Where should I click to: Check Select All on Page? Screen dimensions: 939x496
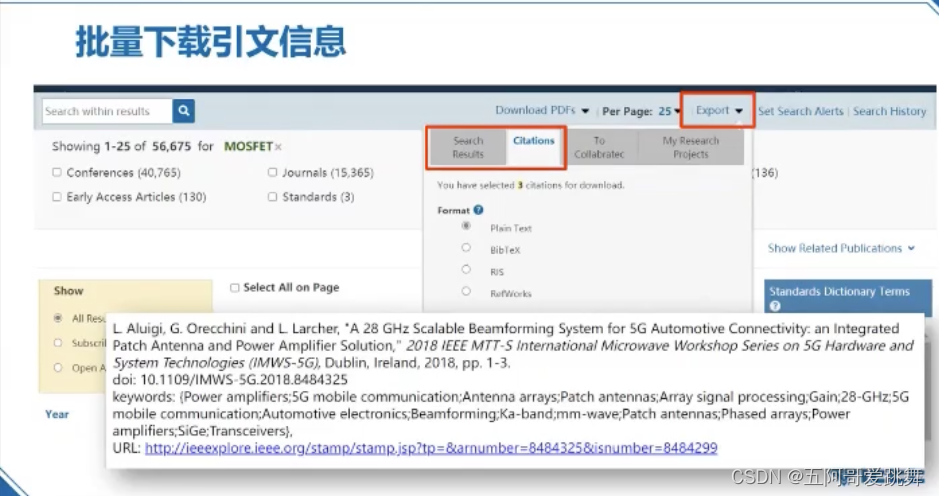tap(235, 288)
